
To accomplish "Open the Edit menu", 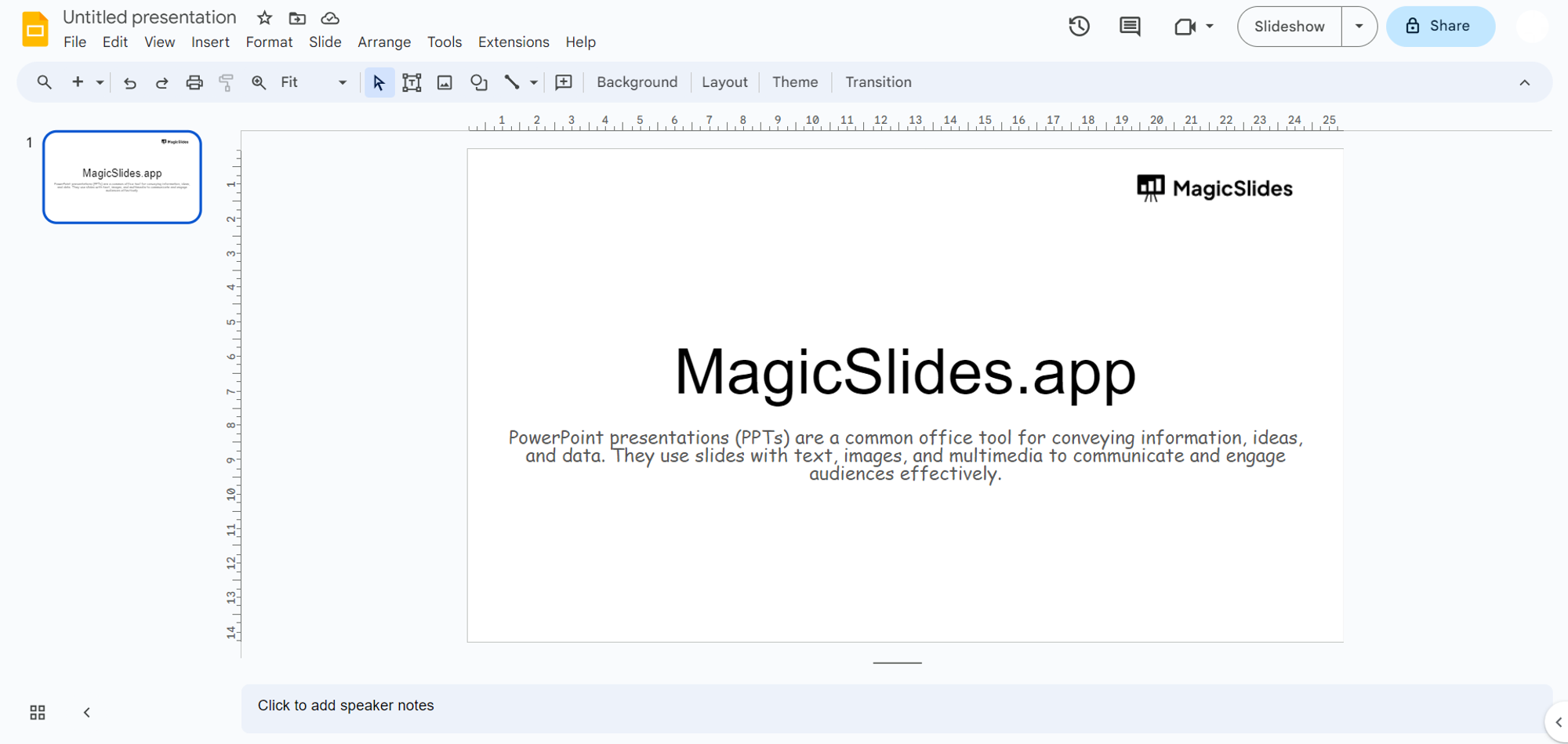I will coord(115,42).
